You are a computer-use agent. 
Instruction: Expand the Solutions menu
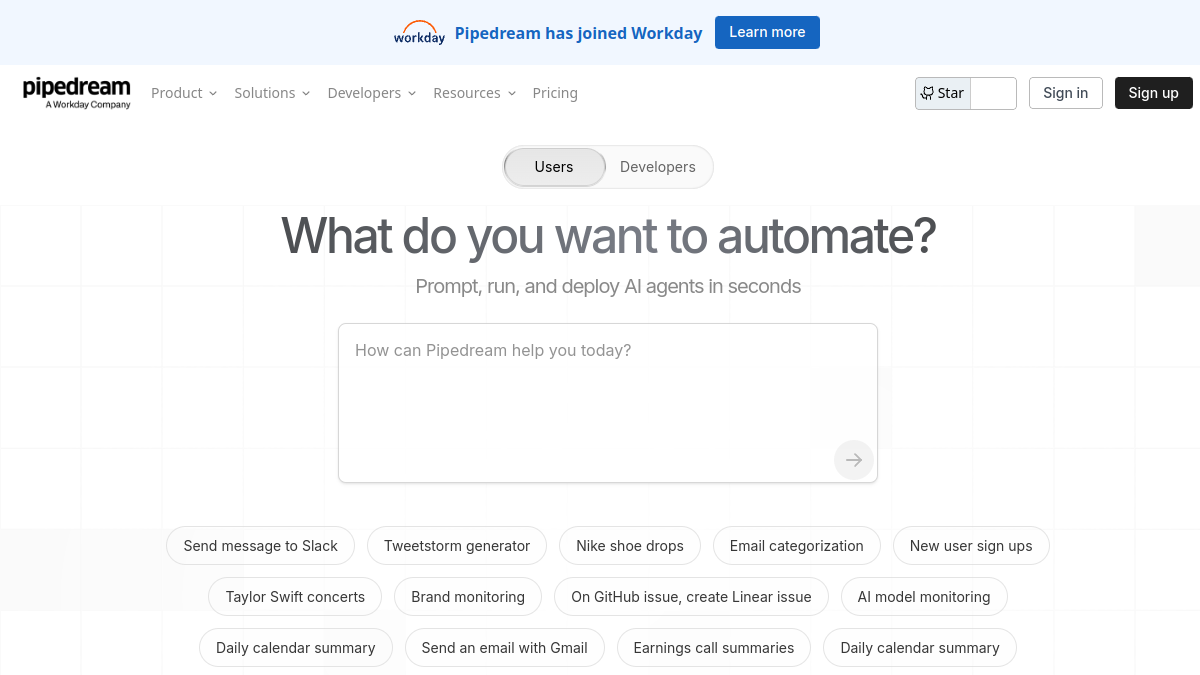click(272, 93)
